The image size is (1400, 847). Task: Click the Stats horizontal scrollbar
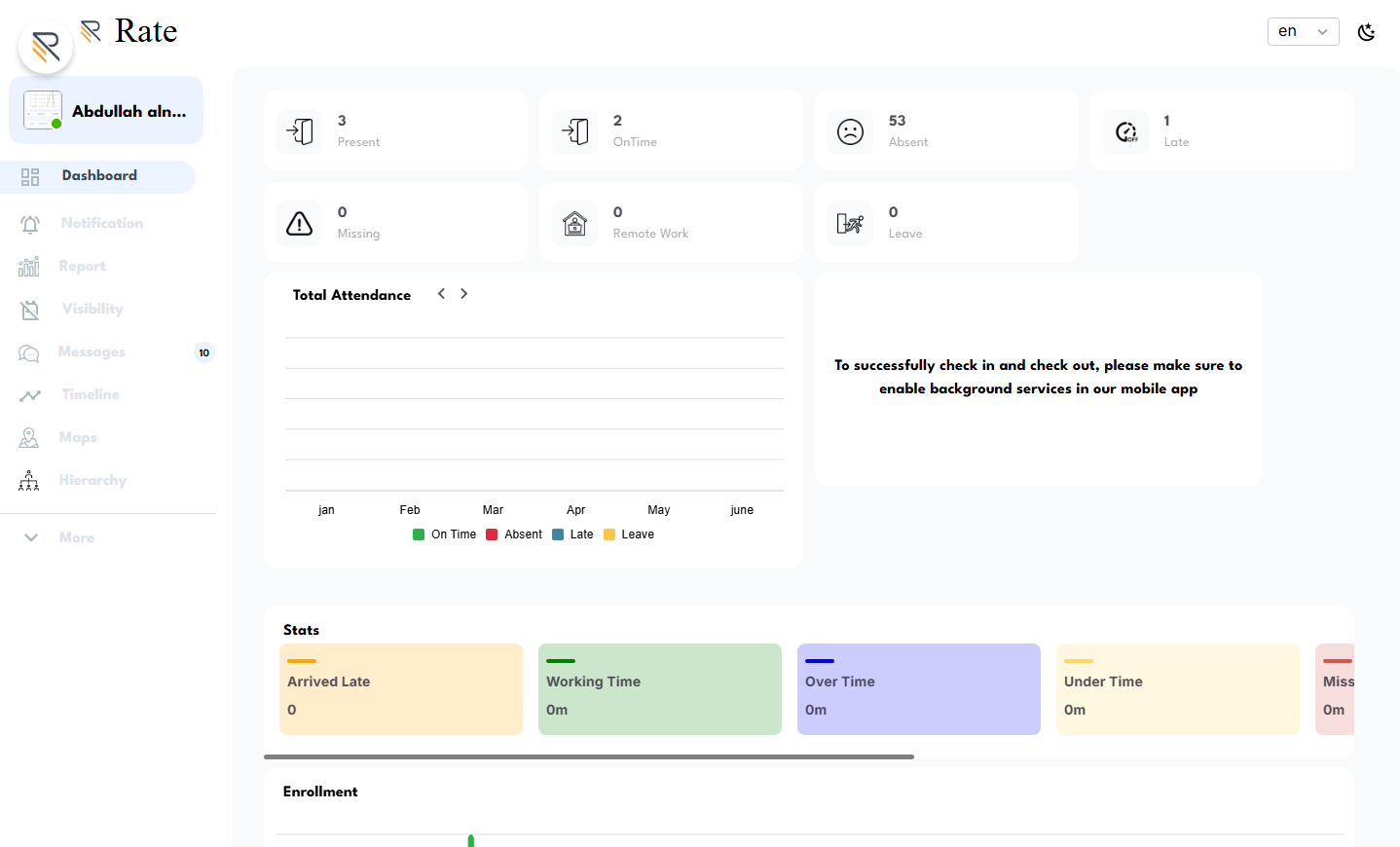tap(589, 756)
